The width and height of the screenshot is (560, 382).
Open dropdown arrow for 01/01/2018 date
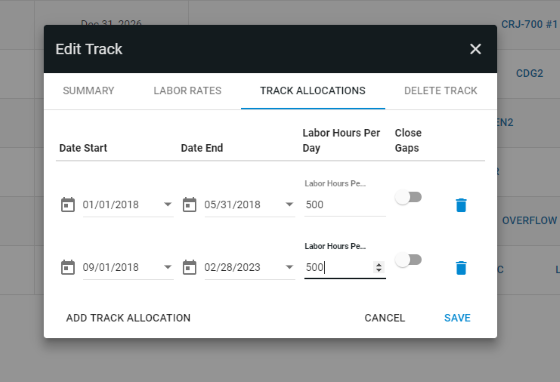point(168,205)
